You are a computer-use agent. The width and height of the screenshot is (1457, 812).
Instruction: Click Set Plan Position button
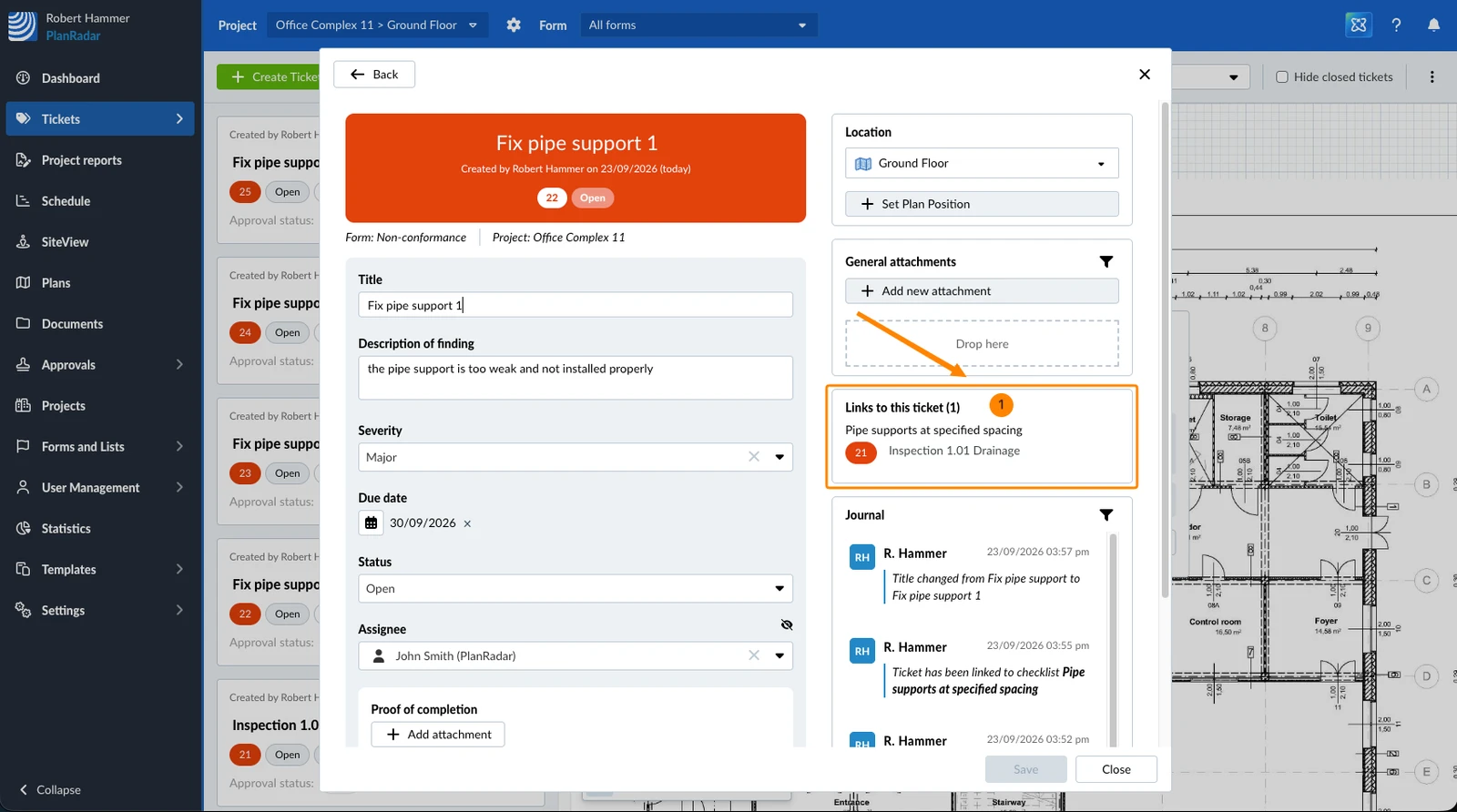[982, 204]
